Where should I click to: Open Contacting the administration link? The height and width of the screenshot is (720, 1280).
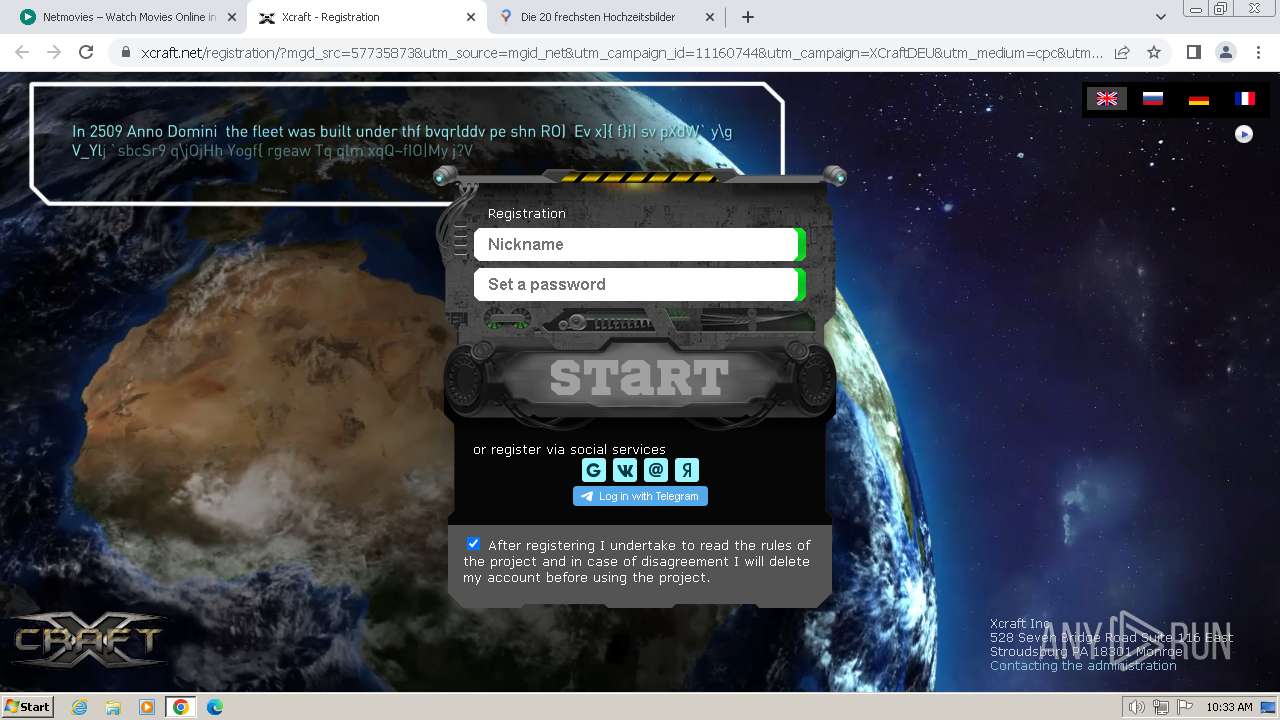1083,666
